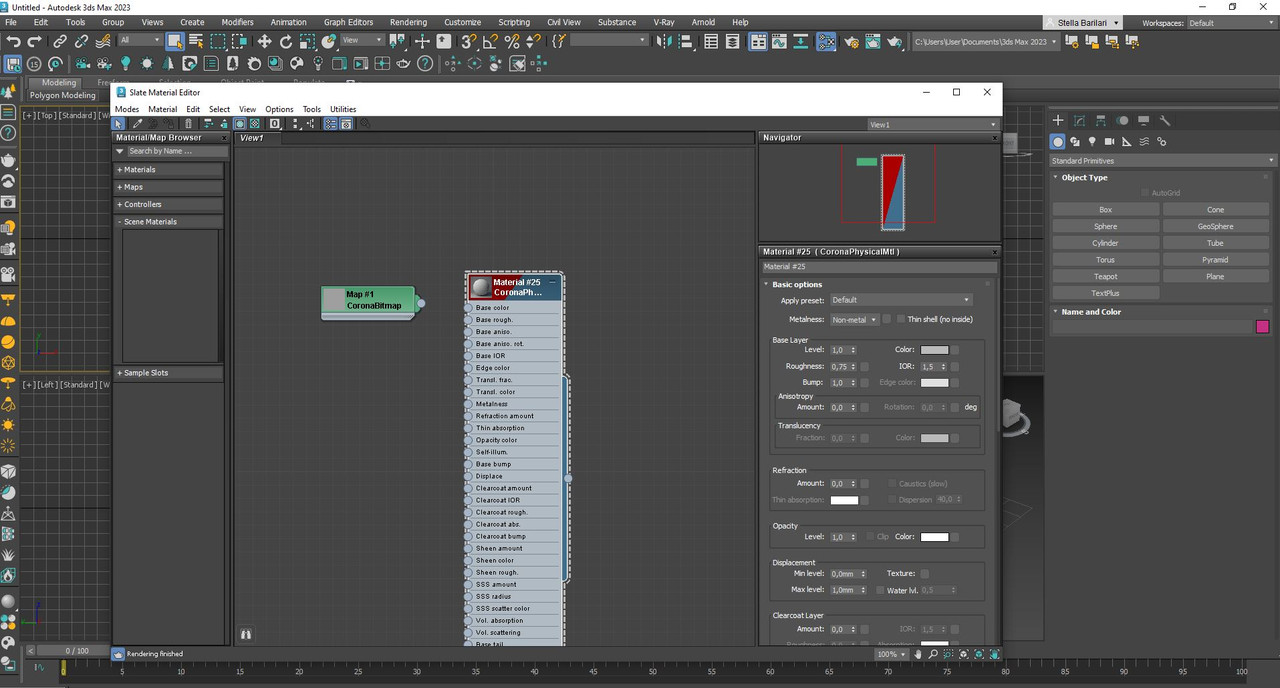Select the Cameras category icon
This screenshot has height=688, width=1280.
[1109, 142]
